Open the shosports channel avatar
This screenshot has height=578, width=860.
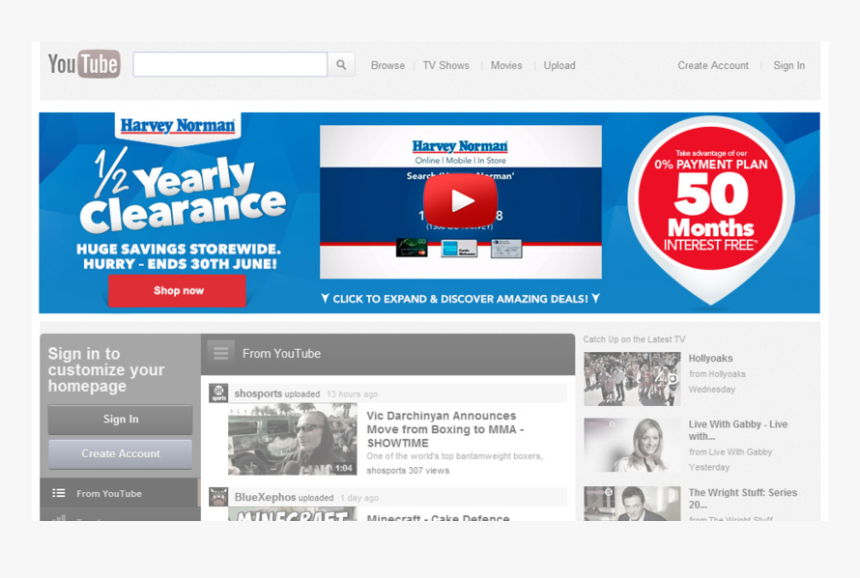pos(218,393)
